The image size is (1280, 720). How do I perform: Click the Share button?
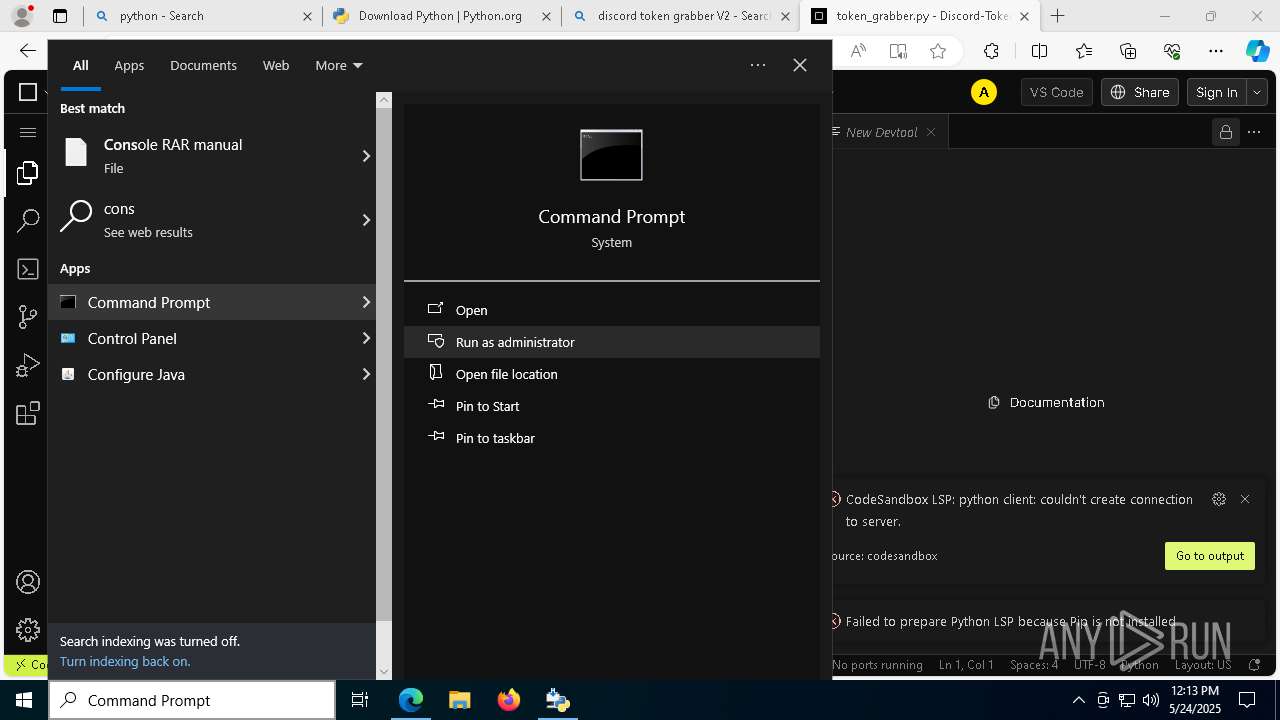point(1139,92)
